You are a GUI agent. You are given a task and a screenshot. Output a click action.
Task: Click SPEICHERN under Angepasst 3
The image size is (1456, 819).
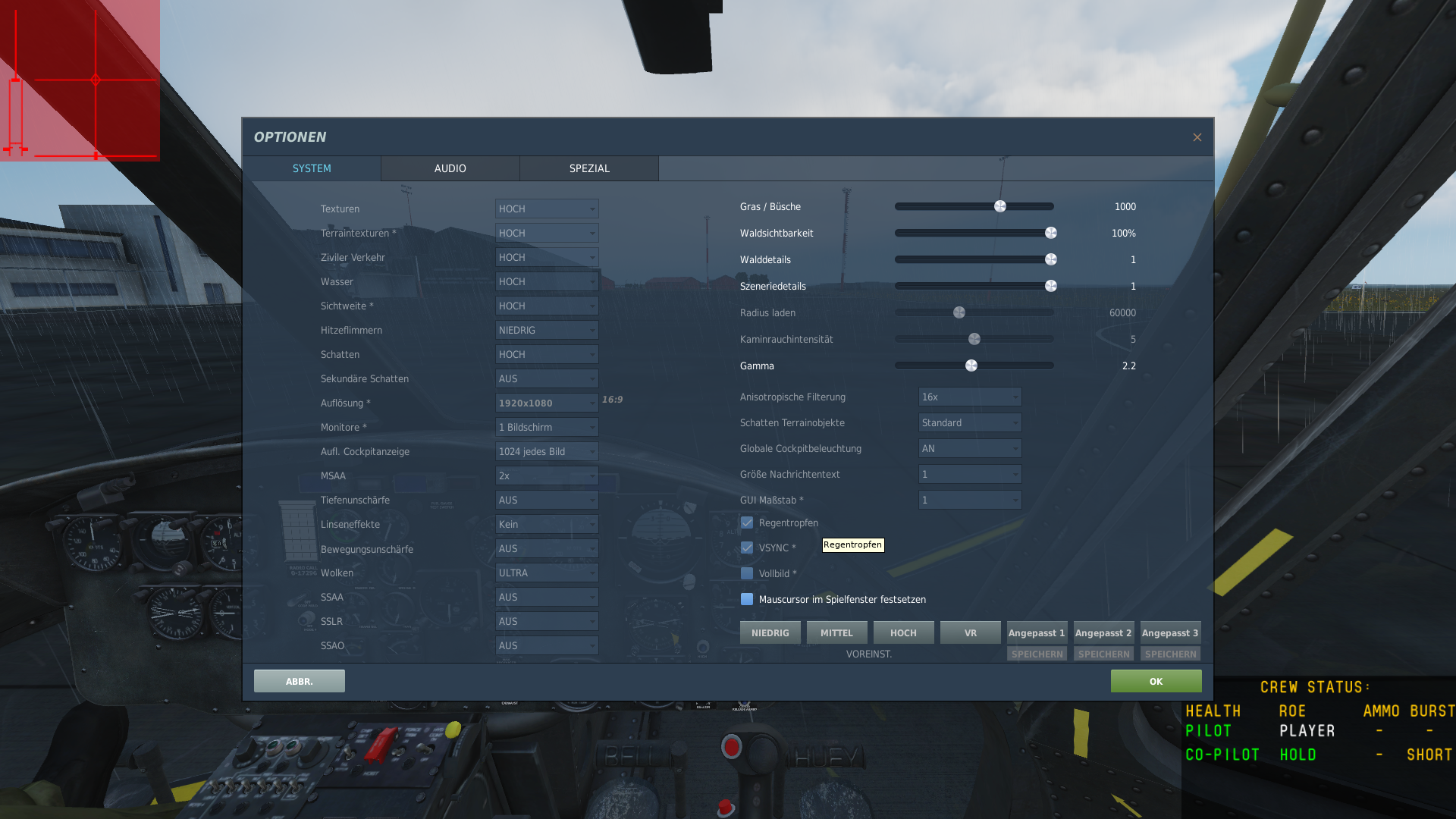click(x=1171, y=654)
